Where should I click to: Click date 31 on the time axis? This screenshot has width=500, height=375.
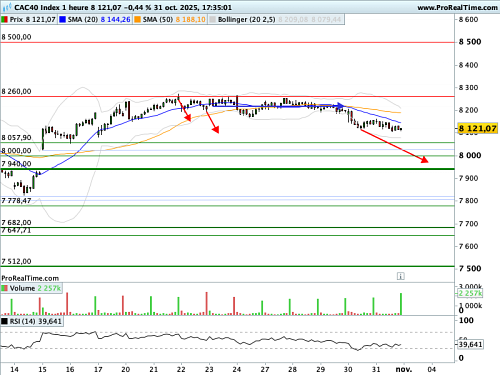pos(376,369)
